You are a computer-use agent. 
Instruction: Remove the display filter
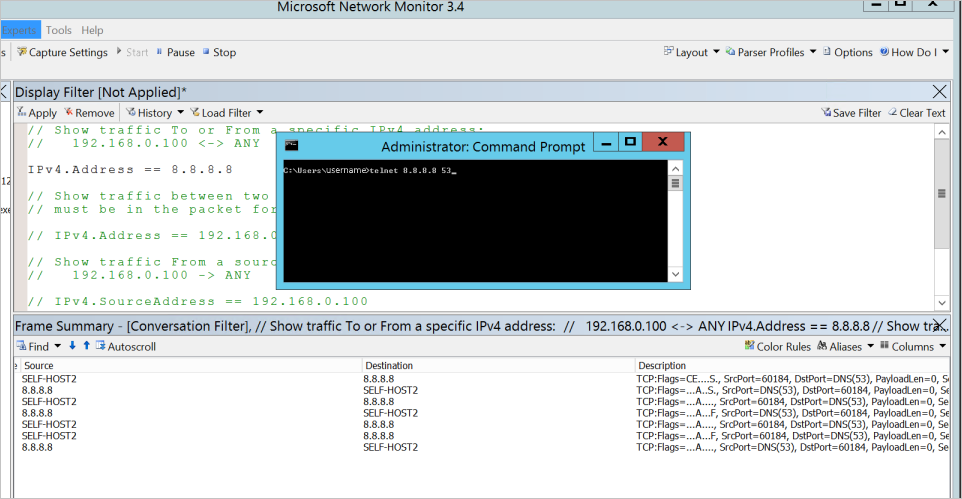click(x=89, y=113)
